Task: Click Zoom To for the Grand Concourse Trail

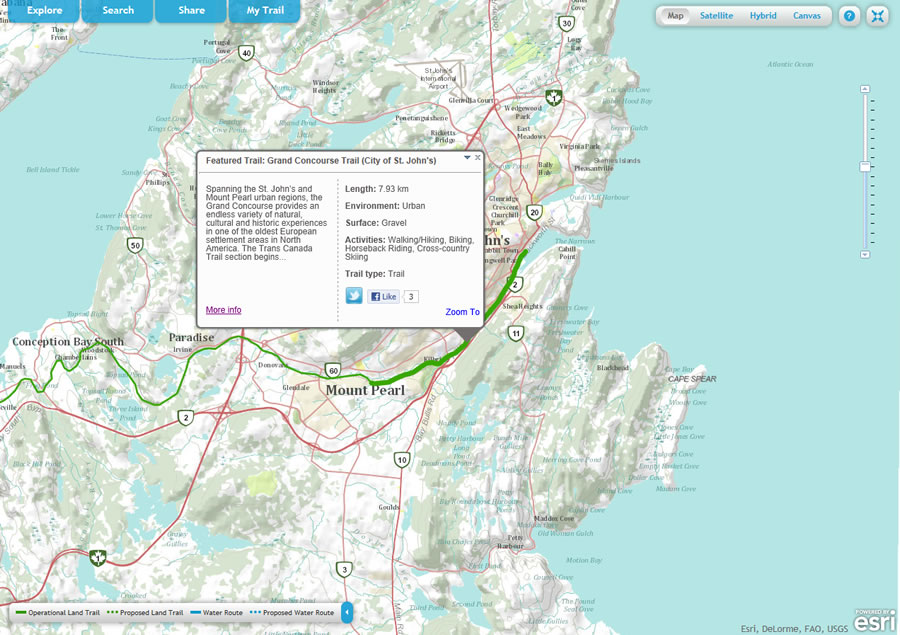Action: pyautogui.click(x=461, y=311)
